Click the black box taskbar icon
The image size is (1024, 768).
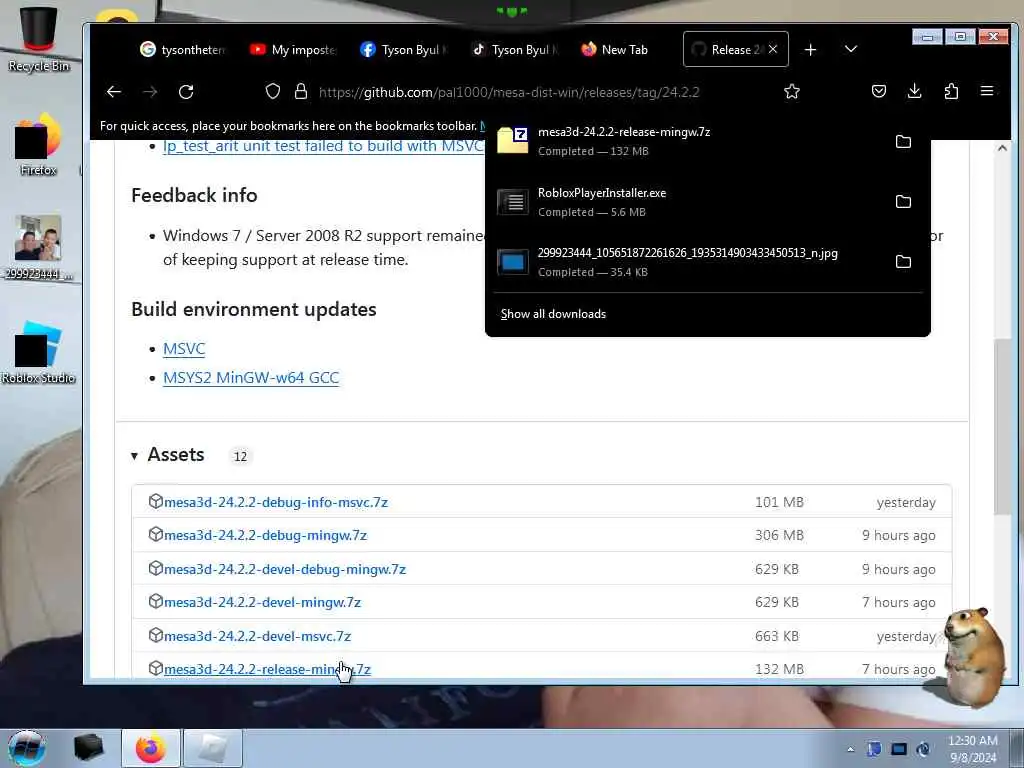click(88, 748)
